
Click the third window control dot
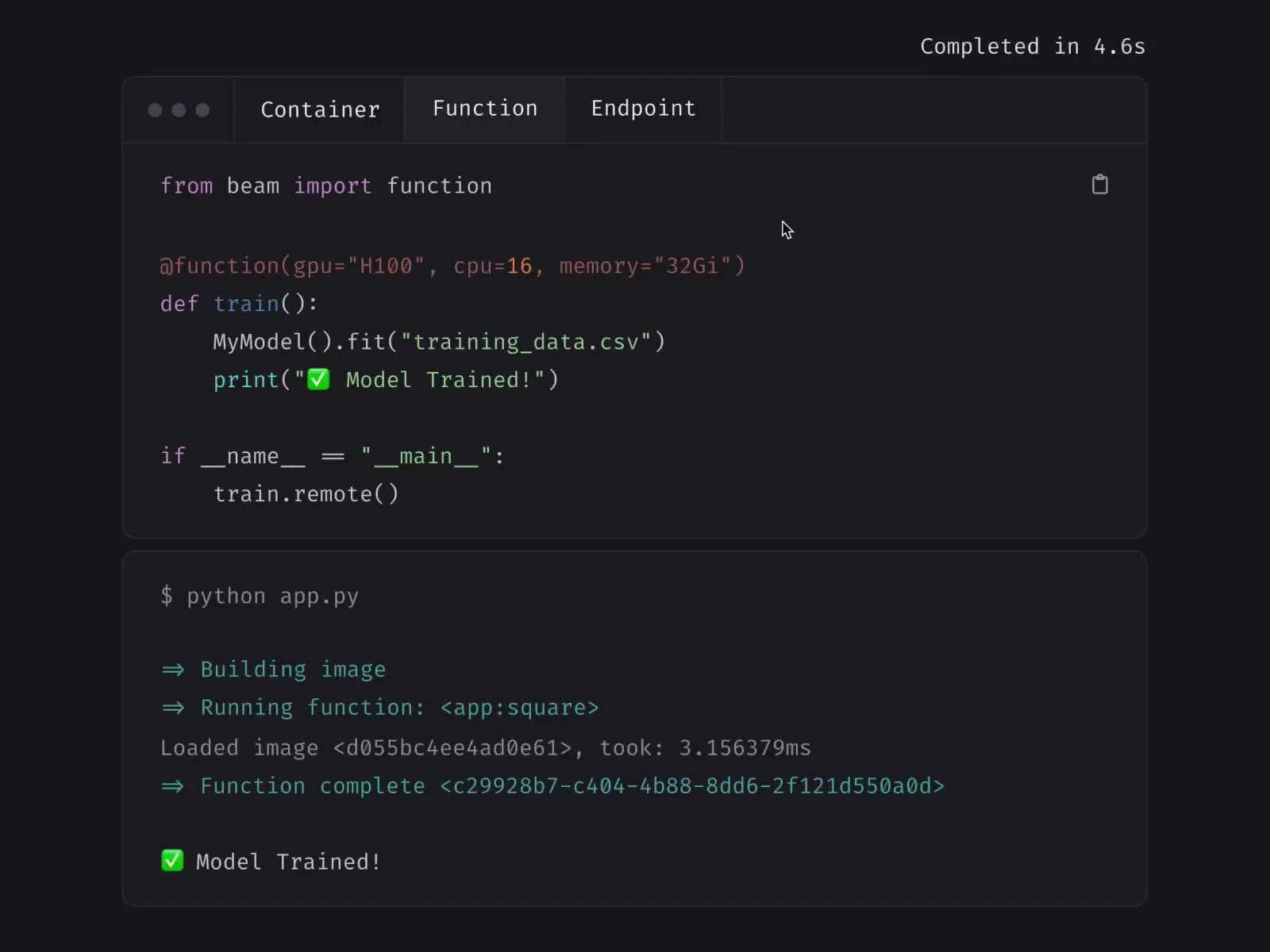pyautogui.click(x=203, y=110)
